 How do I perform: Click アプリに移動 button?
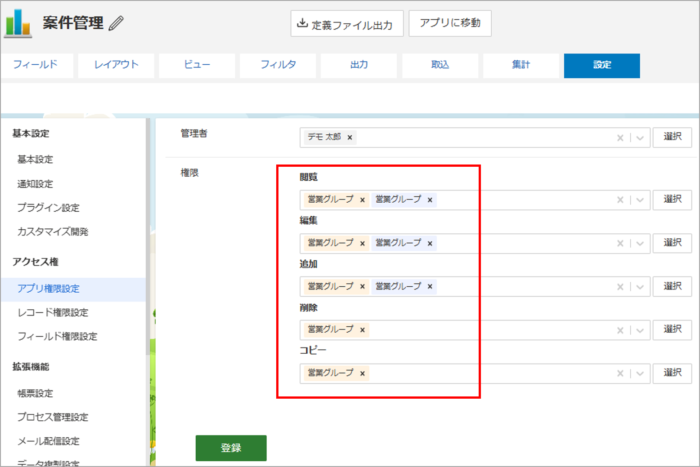click(450, 24)
